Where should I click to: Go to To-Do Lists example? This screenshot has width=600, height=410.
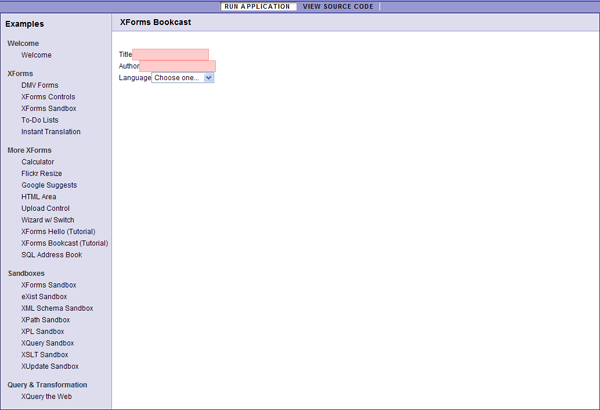tap(40, 120)
